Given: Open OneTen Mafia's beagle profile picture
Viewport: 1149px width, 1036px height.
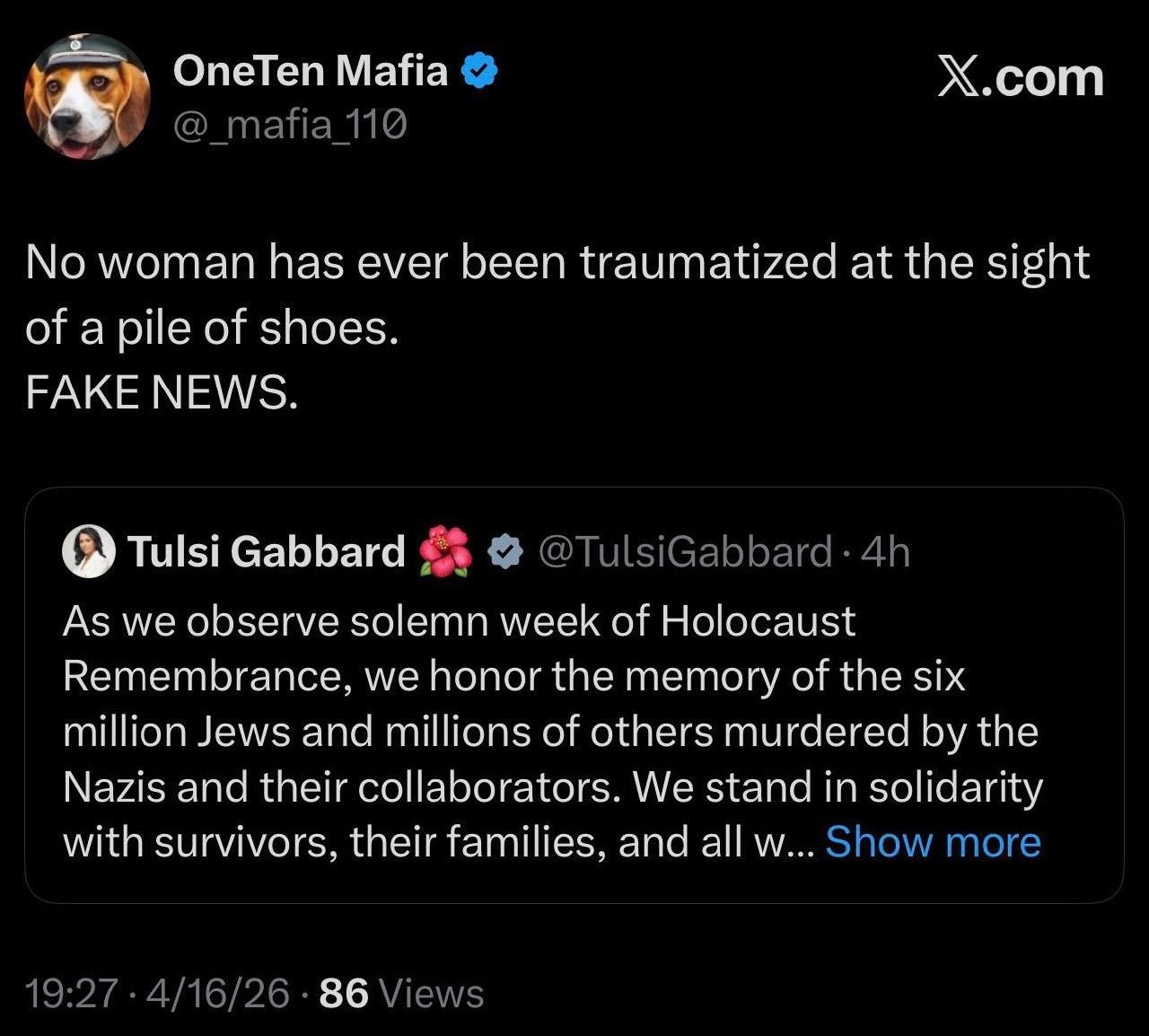Looking at the screenshot, I should click(x=87, y=99).
